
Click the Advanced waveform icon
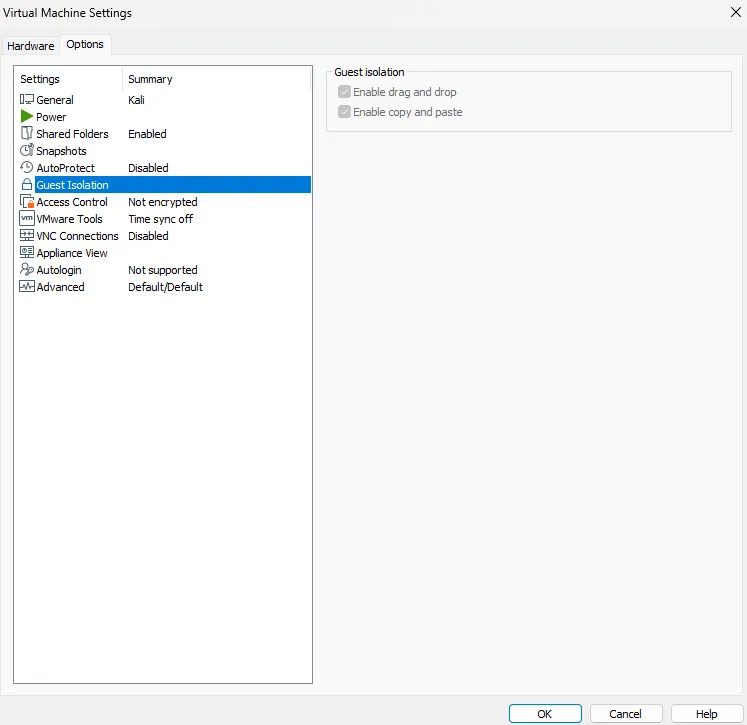[27, 286]
